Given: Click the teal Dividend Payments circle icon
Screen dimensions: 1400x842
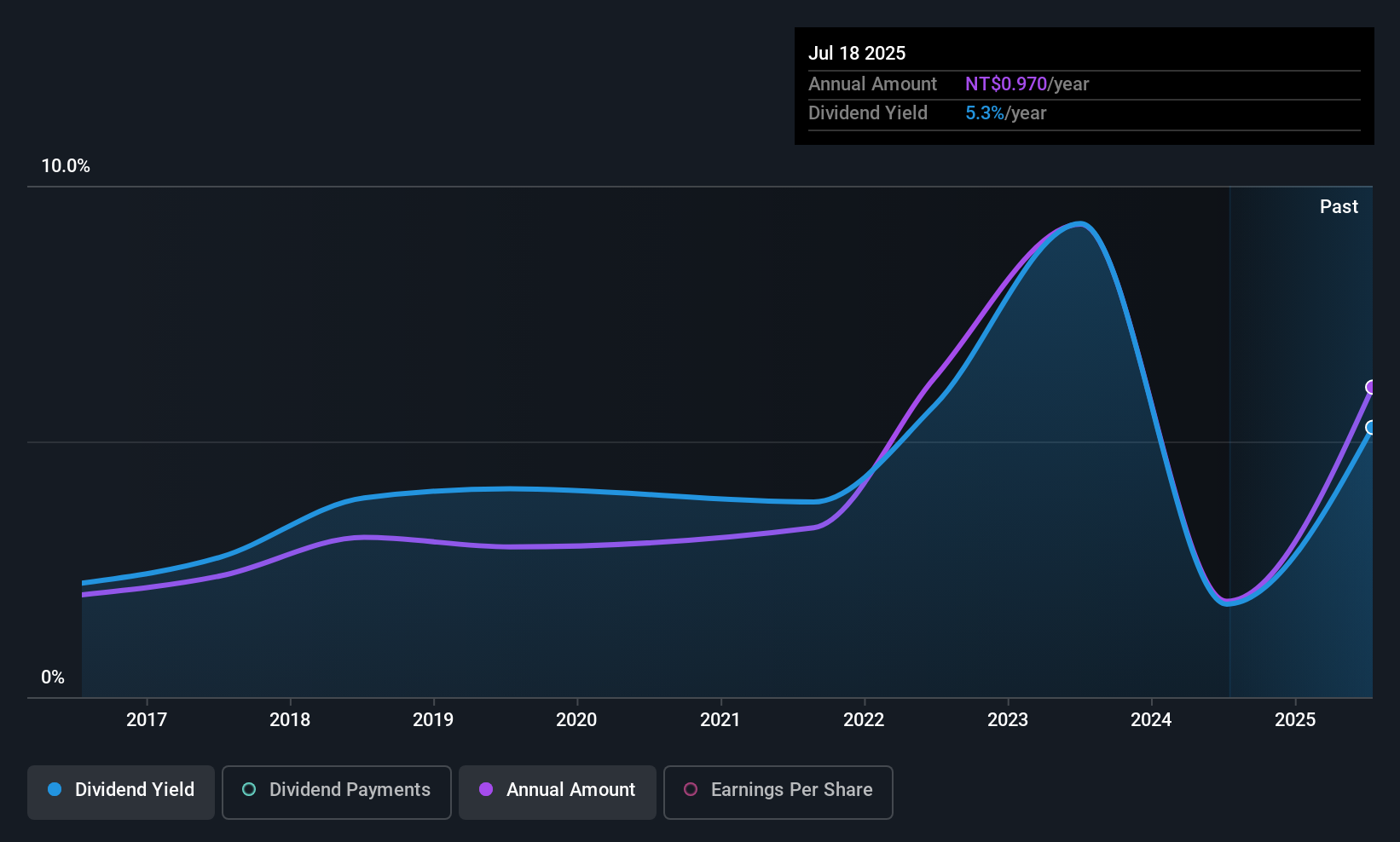Looking at the screenshot, I should [248, 790].
